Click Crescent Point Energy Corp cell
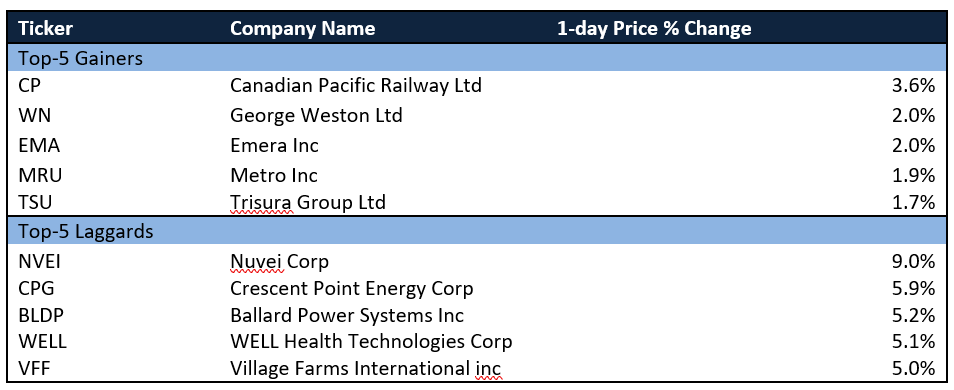954x390 pixels. pyautogui.click(x=352, y=288)
